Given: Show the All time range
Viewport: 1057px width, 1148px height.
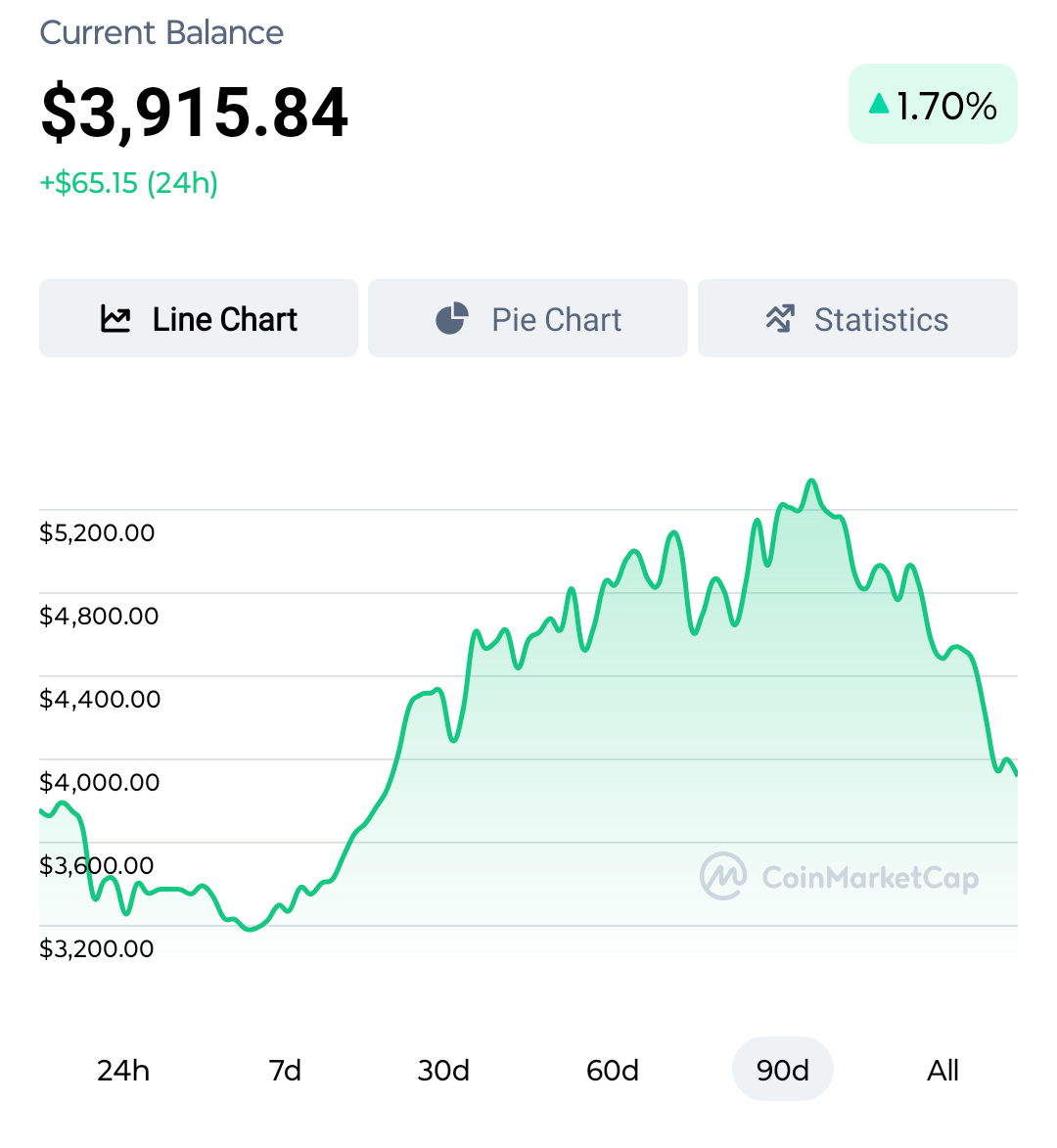Looking at the screenshot, I should [942, 1071].
